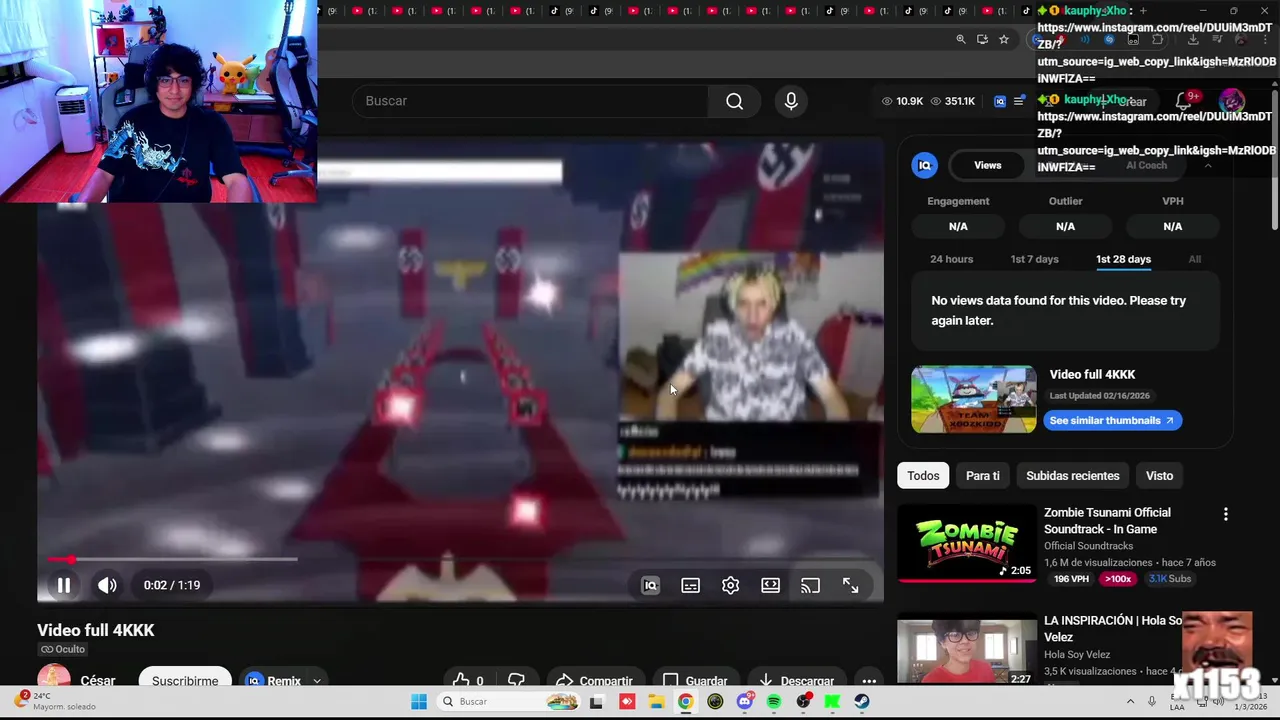Show hidden system tray icons
The height and width of the screenshot is (720, 1280).
1130,702
